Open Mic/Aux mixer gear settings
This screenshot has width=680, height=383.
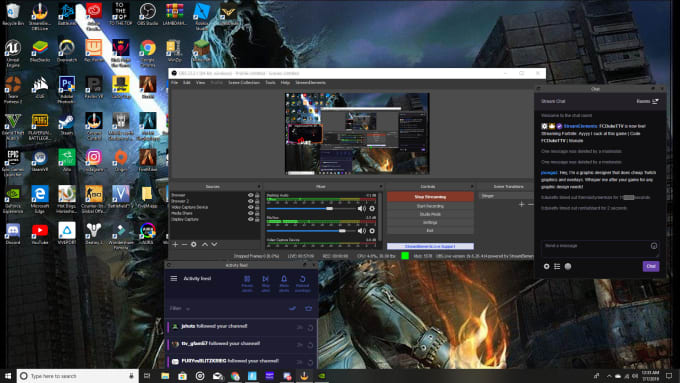372,231
